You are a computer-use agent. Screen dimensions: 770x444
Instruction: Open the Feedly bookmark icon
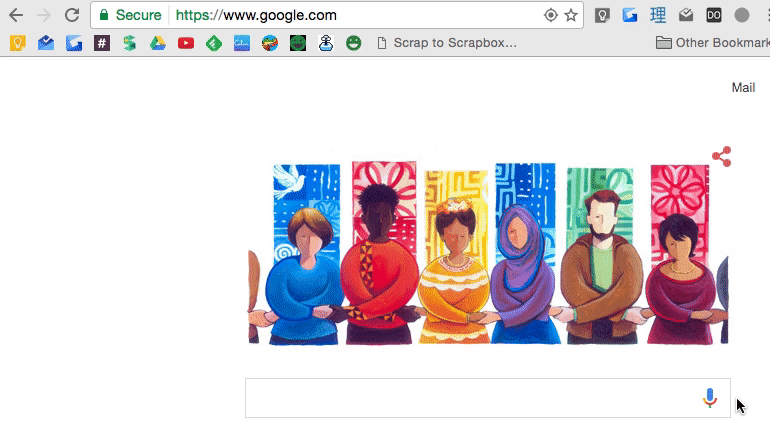coord(214,43)
